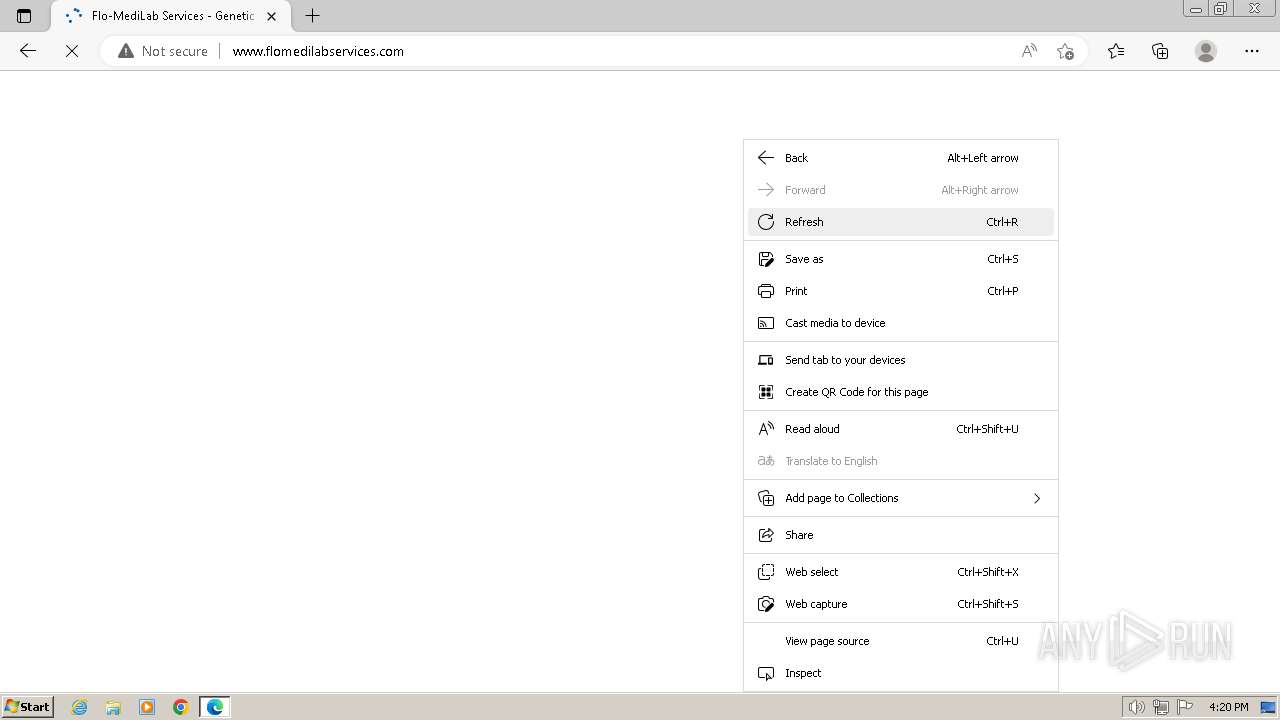Launch Chrome from the taskbar
This screenshot has height=720, width=1280.
click(x=180, y=707)
